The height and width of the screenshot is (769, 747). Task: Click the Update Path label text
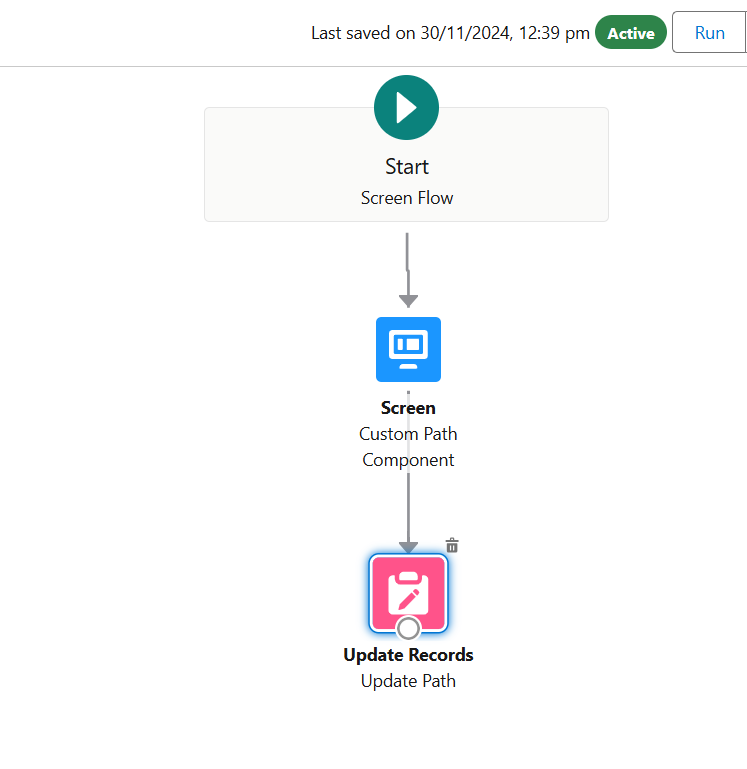click(x=408, y=681)
